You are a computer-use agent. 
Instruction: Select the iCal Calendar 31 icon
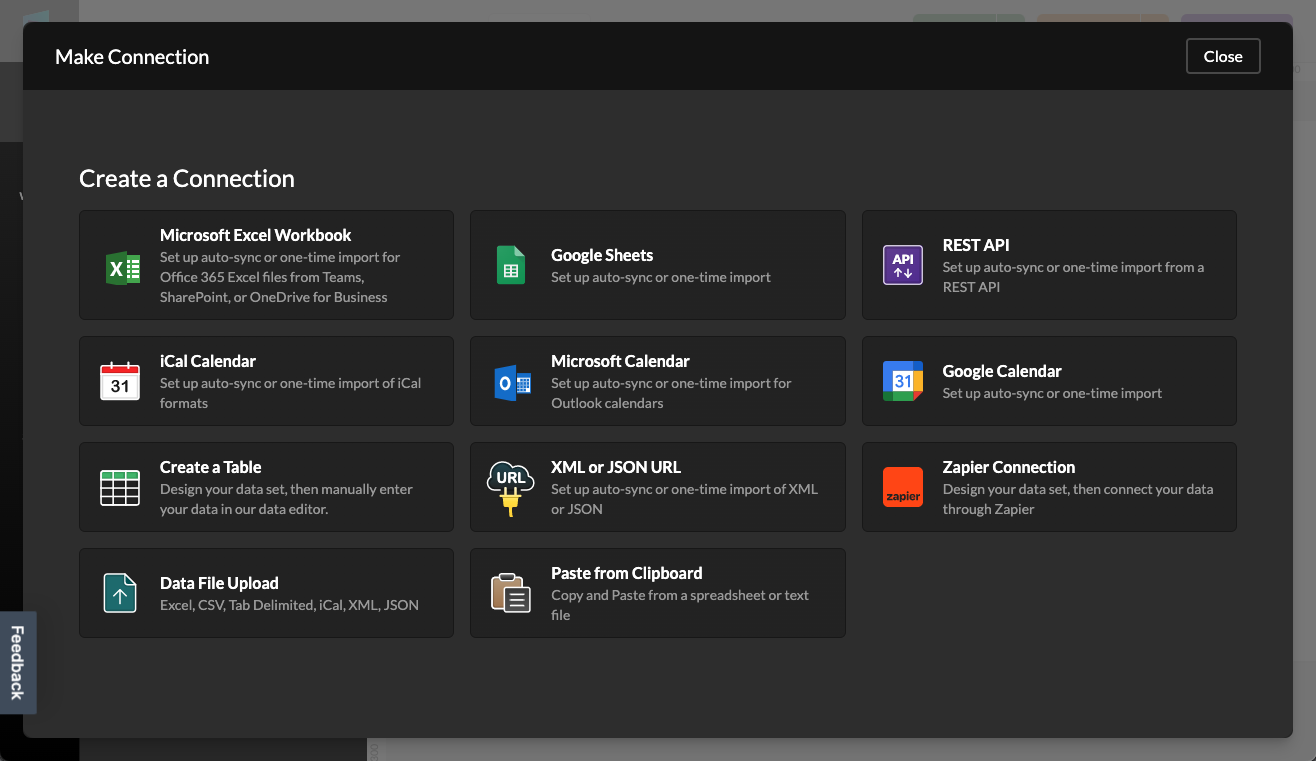(121, 381)
